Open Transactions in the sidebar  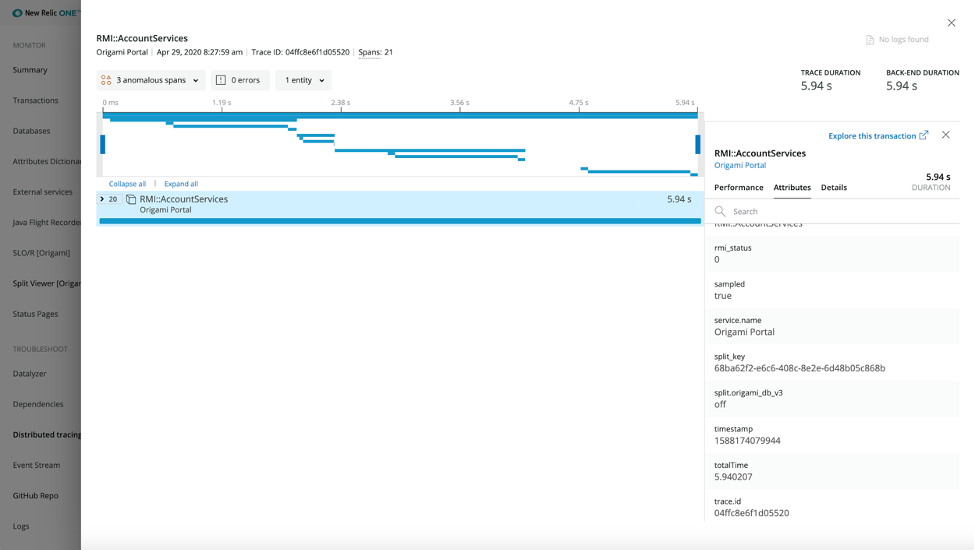tap(35, 100)
